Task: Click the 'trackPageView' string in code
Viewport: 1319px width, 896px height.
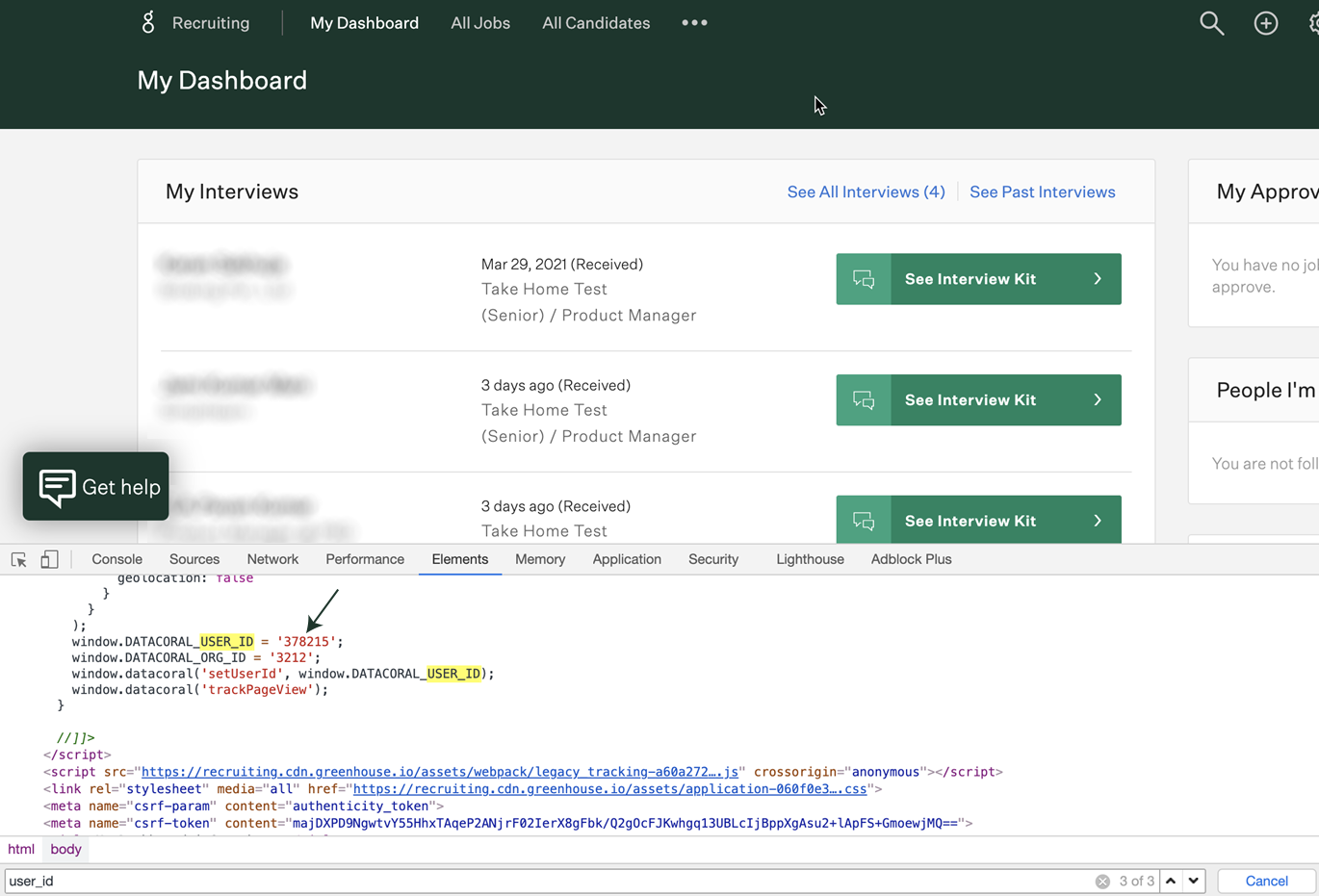Action: coord(260,689)
